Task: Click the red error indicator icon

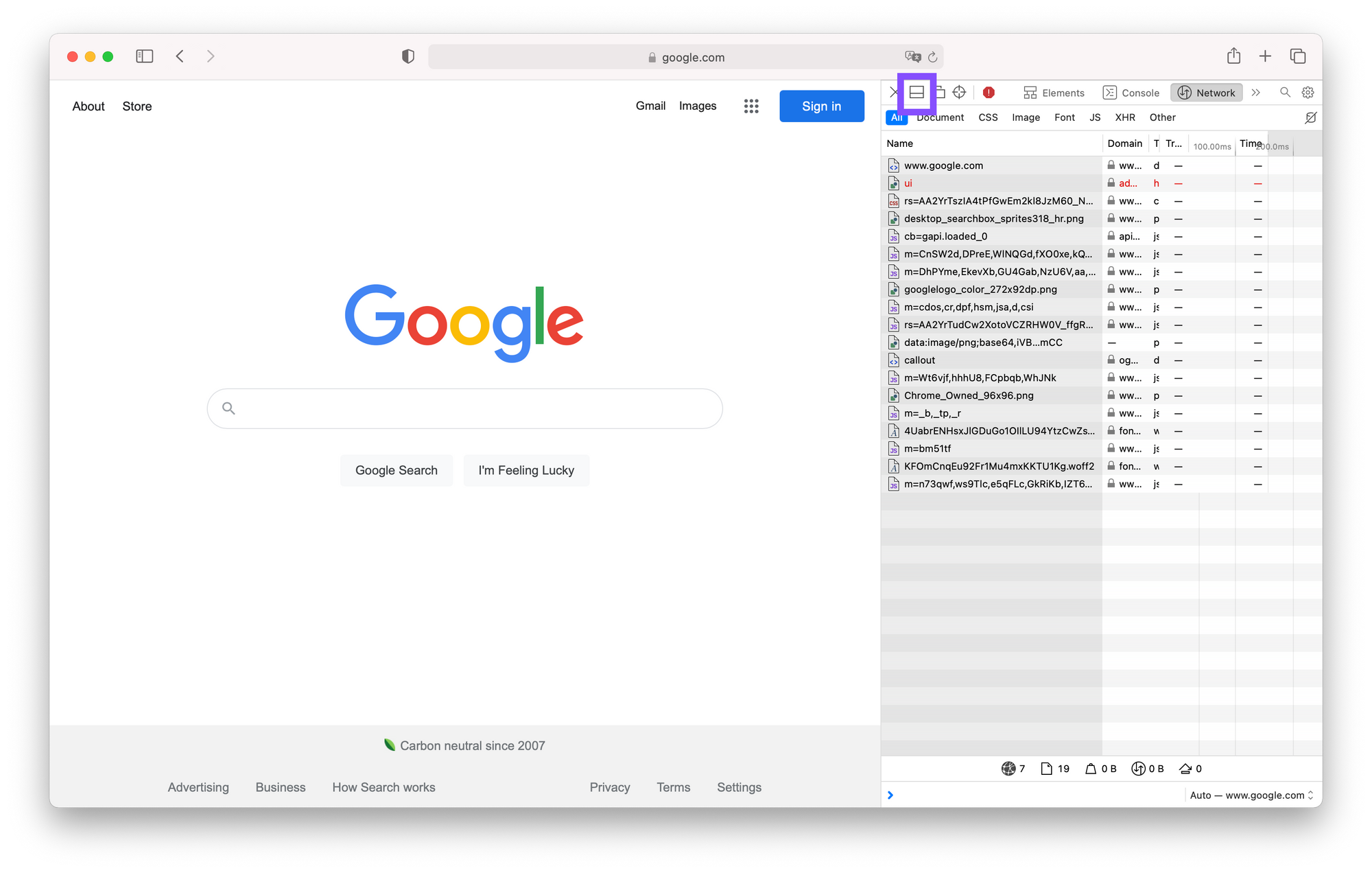Action: [x=989, y=92]
